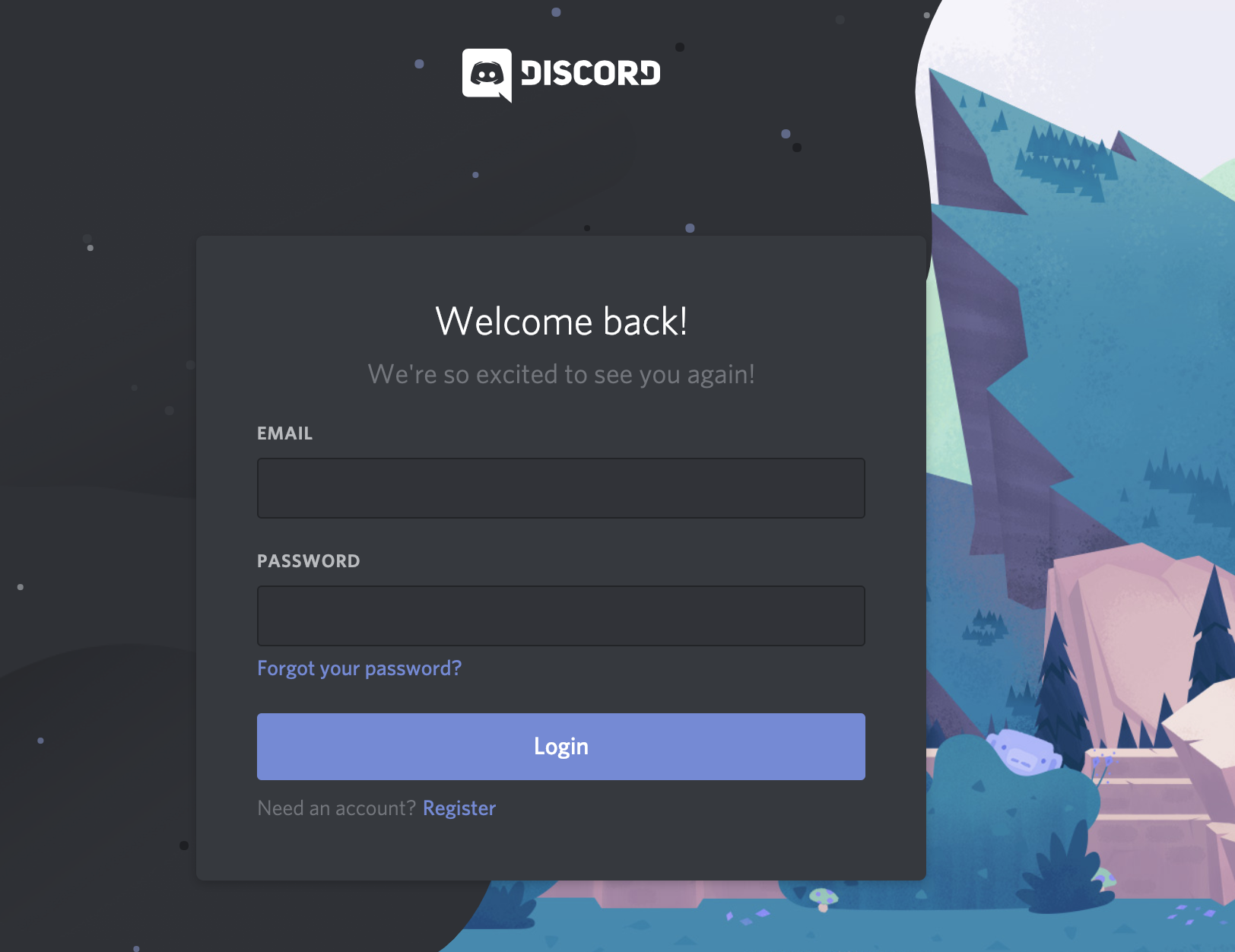Focus the Password input field

(x=561, y=616)
